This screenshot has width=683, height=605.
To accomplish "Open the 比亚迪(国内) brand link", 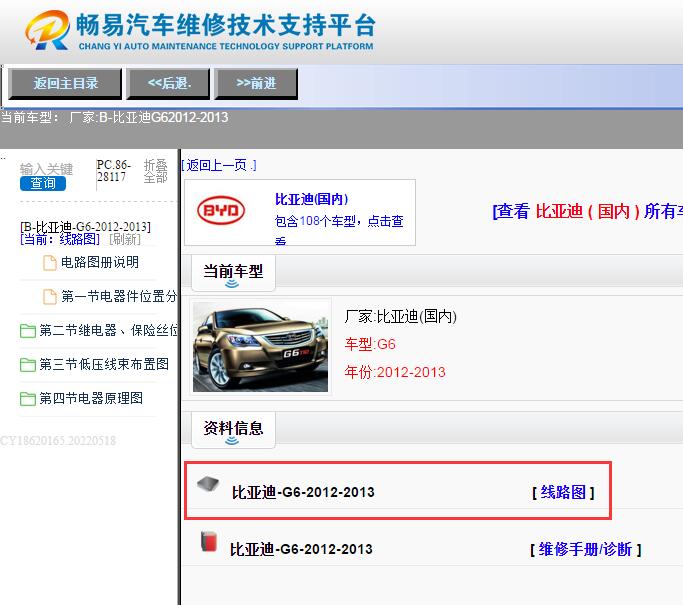I will point(311,199).
